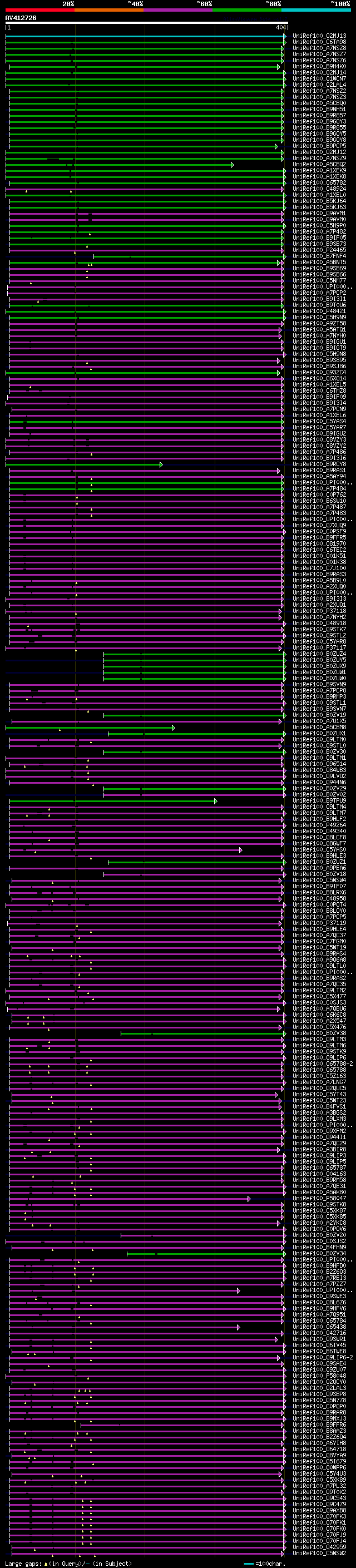Select hit UniRef100_B0ZV30
Viewport: 356px width, 1568px height.
click(319, 752)
